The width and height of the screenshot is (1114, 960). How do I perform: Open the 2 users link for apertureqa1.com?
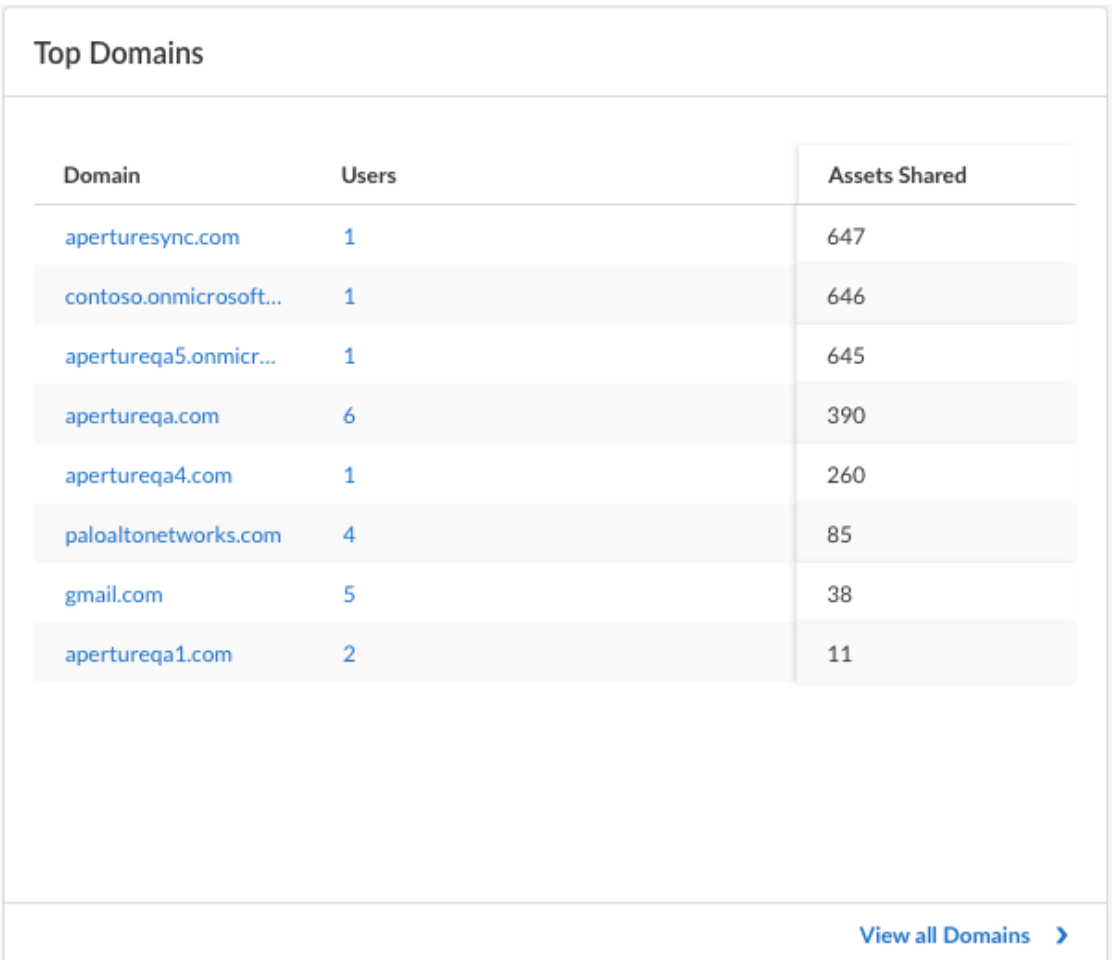349,655
